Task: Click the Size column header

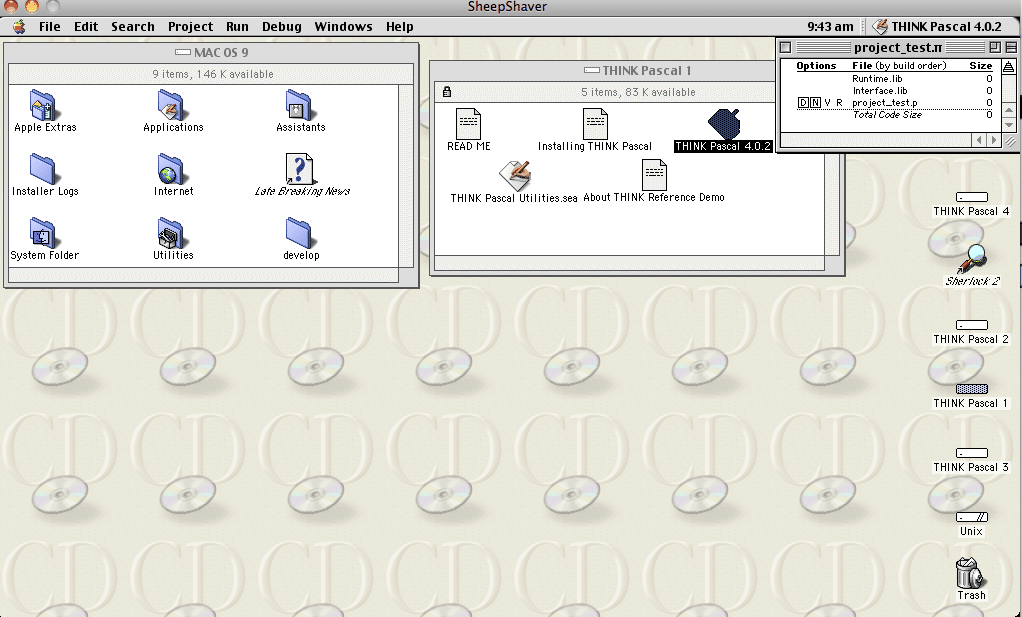Action: (980, 66)
